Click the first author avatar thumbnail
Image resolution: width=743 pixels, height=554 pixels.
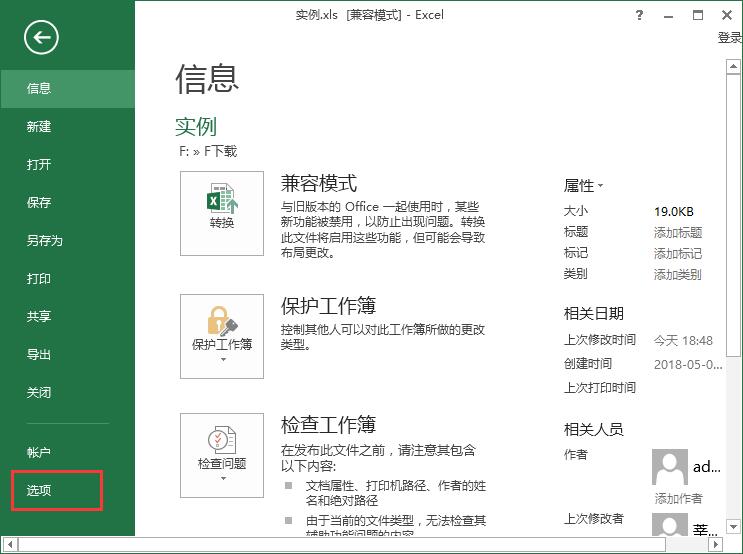point(670,466)
